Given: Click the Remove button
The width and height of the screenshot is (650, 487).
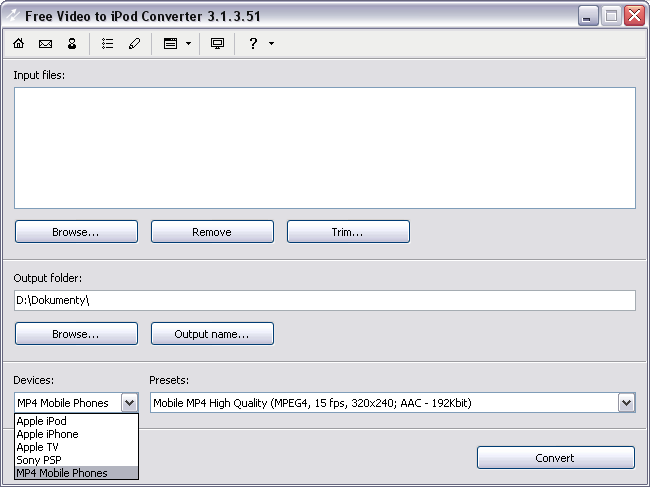Looking at the screenshot, I should click(x=212, y=232).
